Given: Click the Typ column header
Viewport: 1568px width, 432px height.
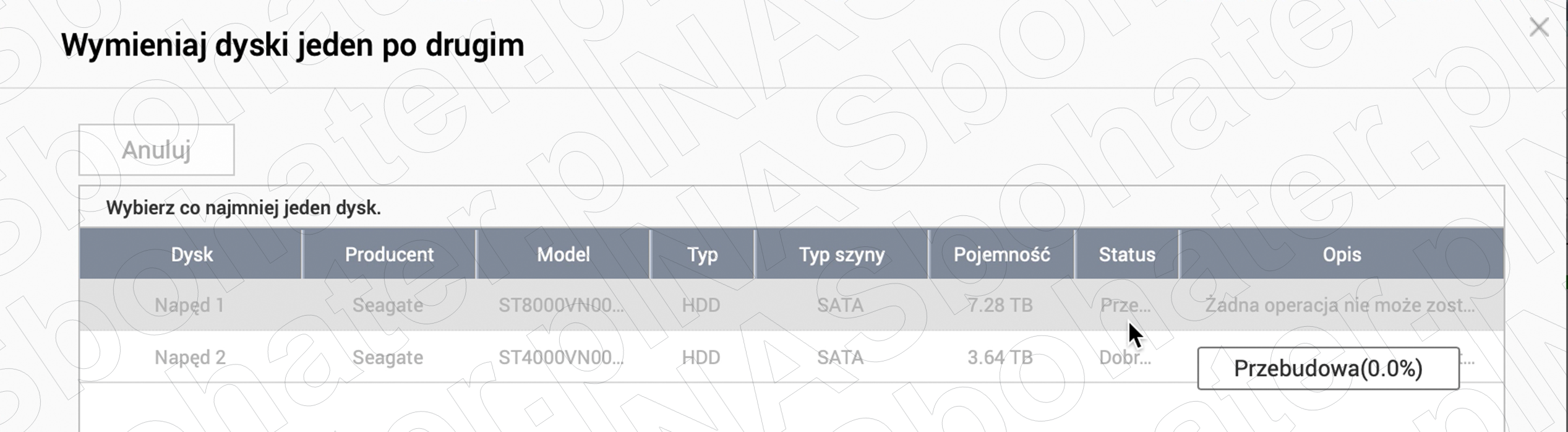Looking at the screenshot, I should 702,254.
